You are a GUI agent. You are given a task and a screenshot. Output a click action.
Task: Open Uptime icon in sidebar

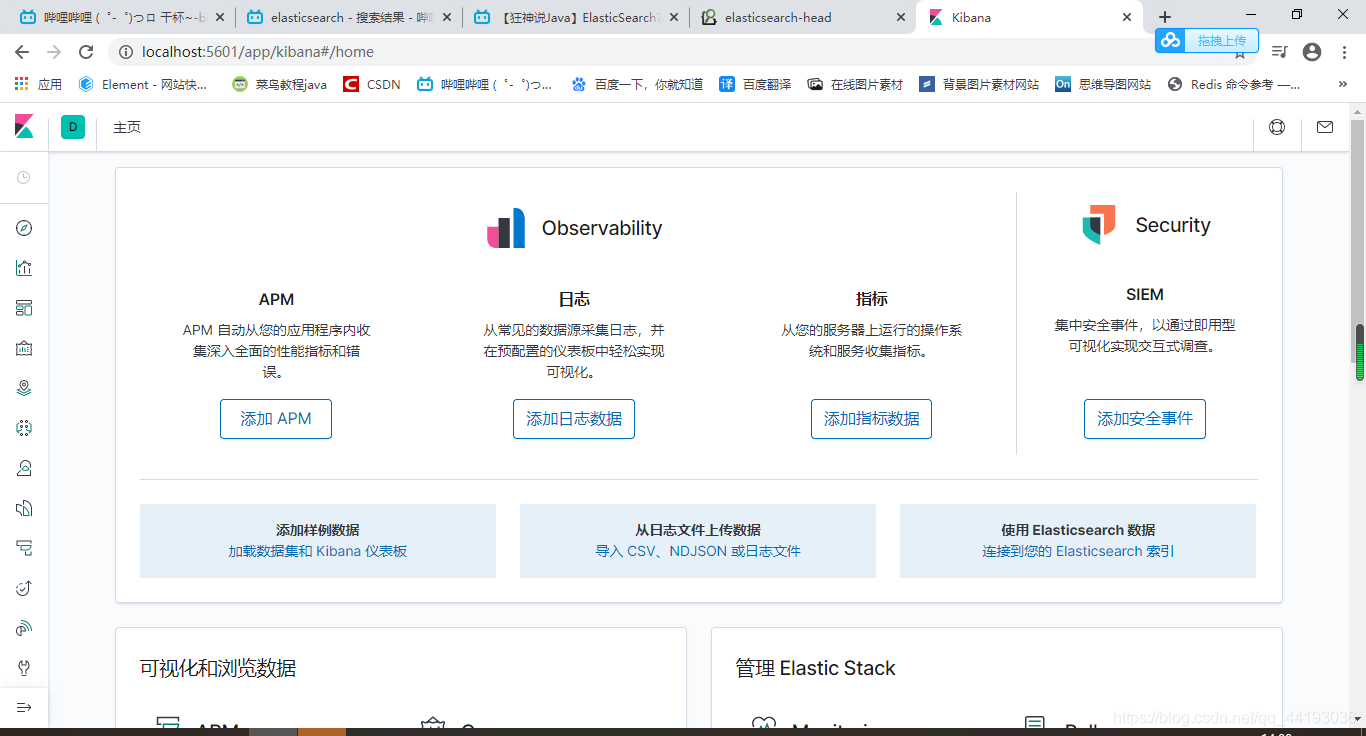24,588
